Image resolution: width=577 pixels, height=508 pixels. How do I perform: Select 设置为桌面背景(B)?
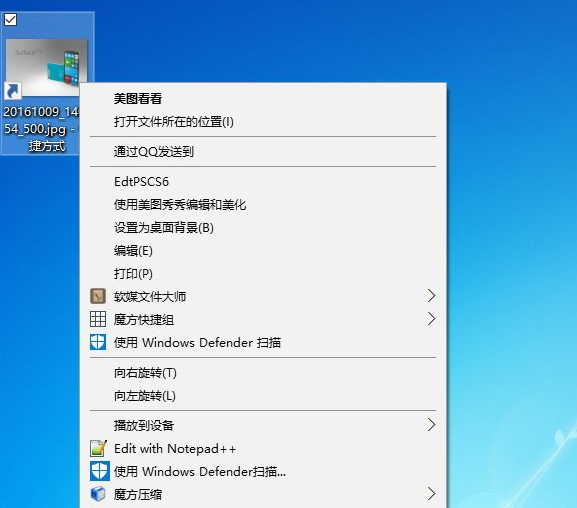tap(163, 228)
